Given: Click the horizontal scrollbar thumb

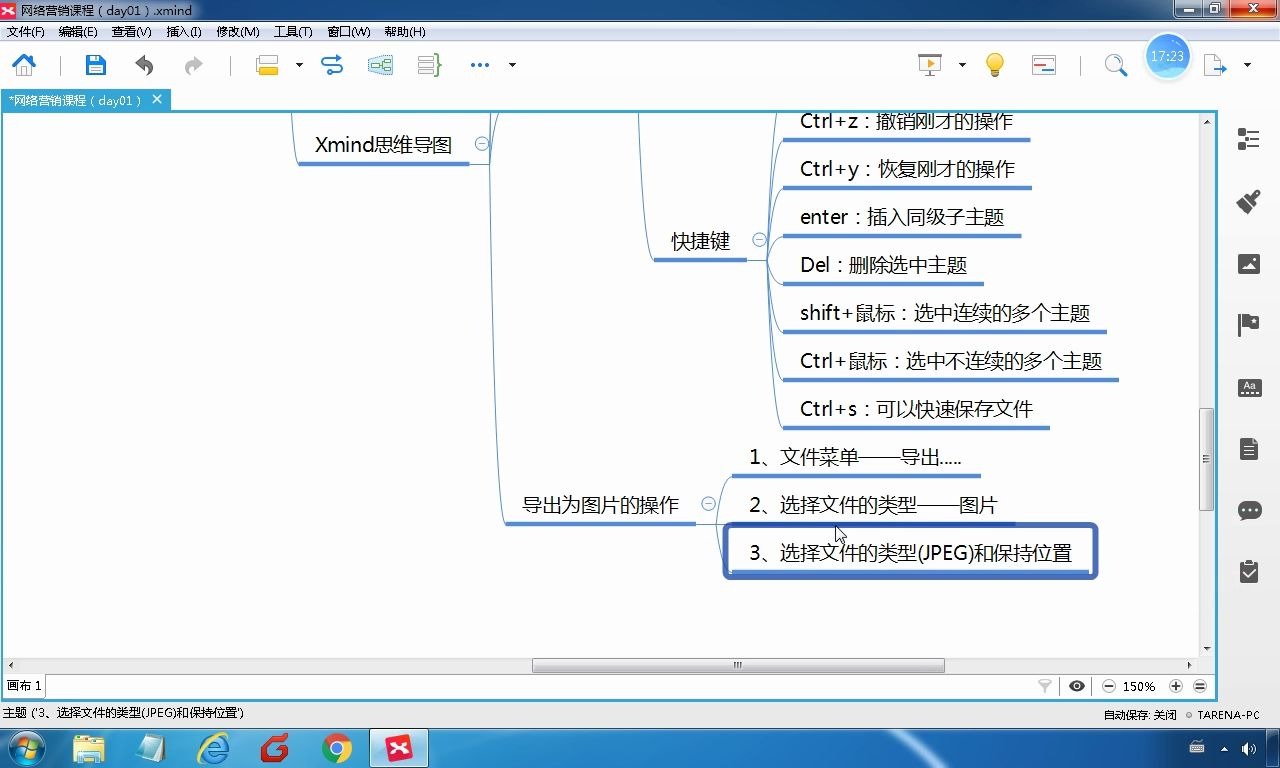Looking at the screenshot, I should [x=738, y=665].
